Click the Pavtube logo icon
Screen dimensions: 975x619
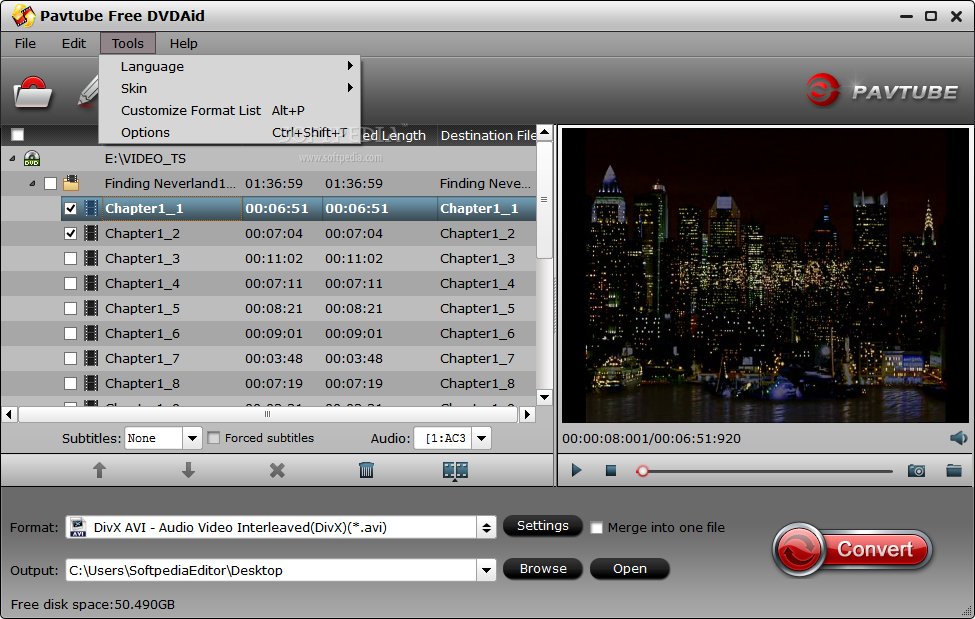pyautogui.click(x=823, y=91)
